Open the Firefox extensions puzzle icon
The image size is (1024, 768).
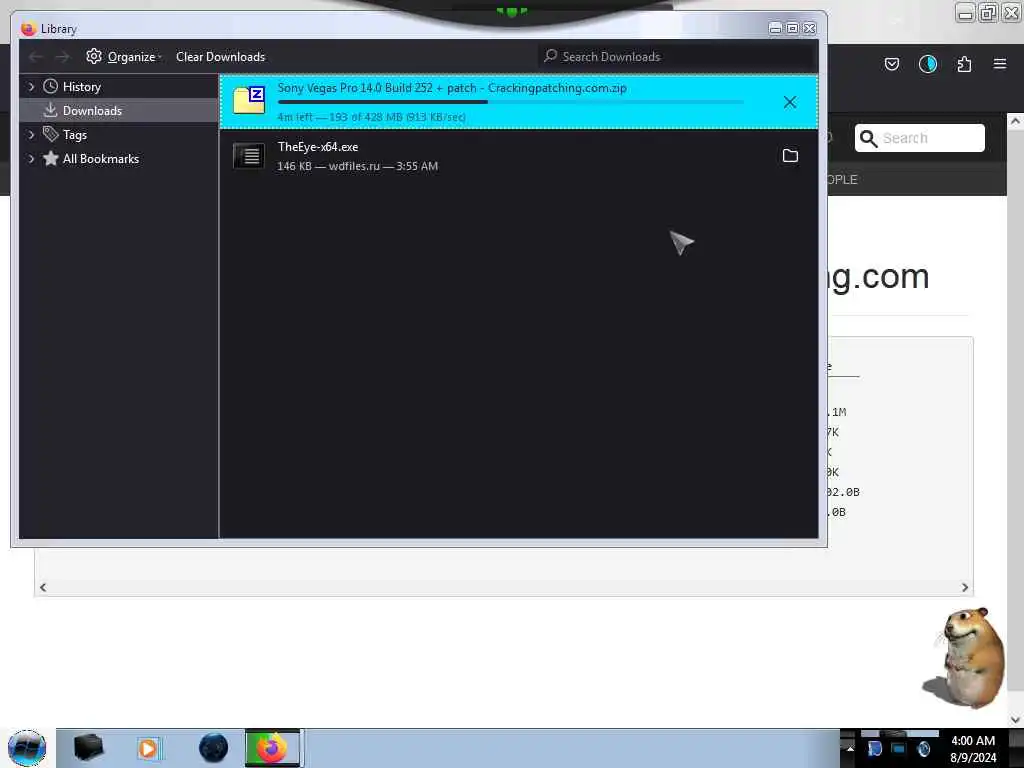pos(964,64)
